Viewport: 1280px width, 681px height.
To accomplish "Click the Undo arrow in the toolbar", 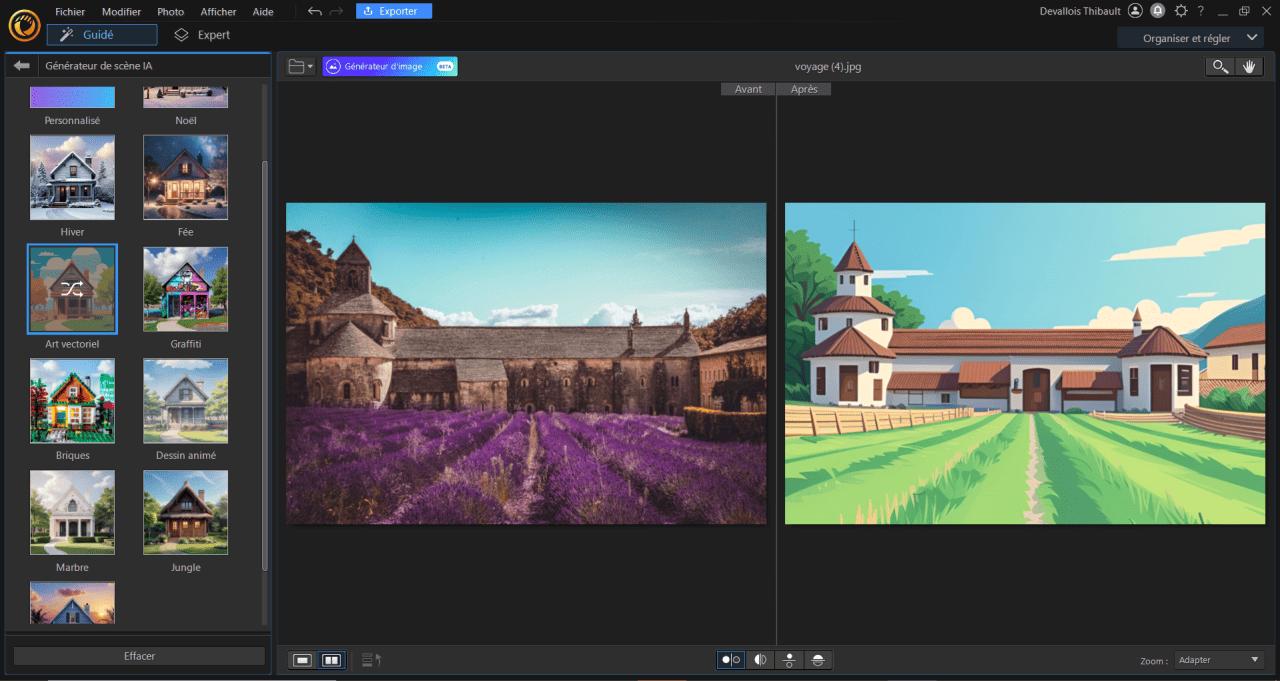I will [x=313, y=11].
